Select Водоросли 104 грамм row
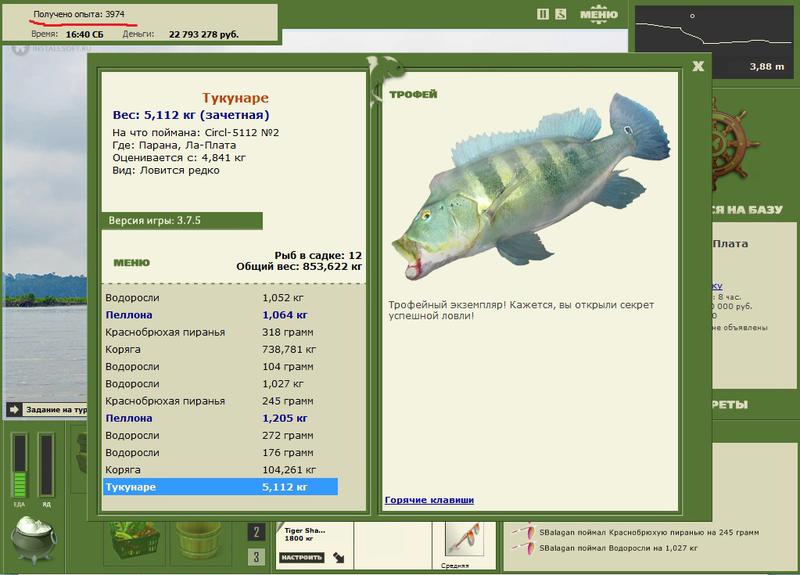Viewport: 800px width, 575px height. click(x=220, y=366)
